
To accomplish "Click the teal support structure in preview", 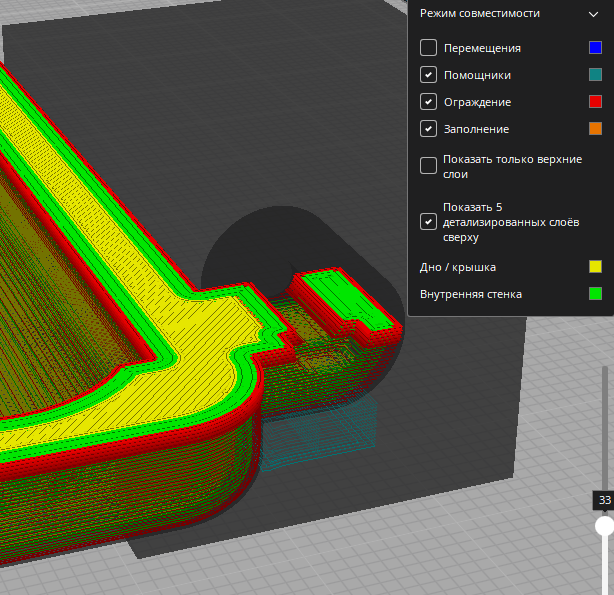I will click(317, 433).
